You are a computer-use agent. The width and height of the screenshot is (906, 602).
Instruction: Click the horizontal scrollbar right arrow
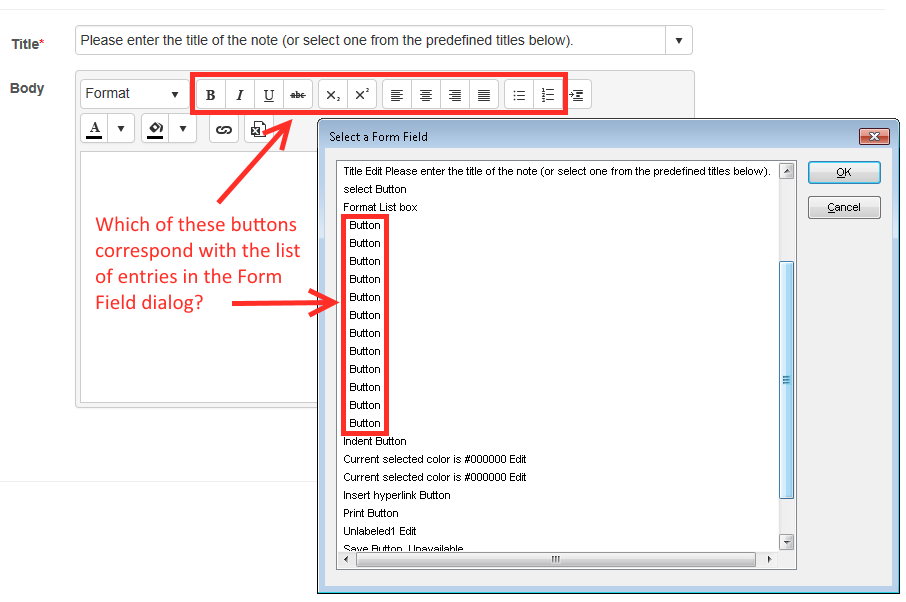point(769,559)
